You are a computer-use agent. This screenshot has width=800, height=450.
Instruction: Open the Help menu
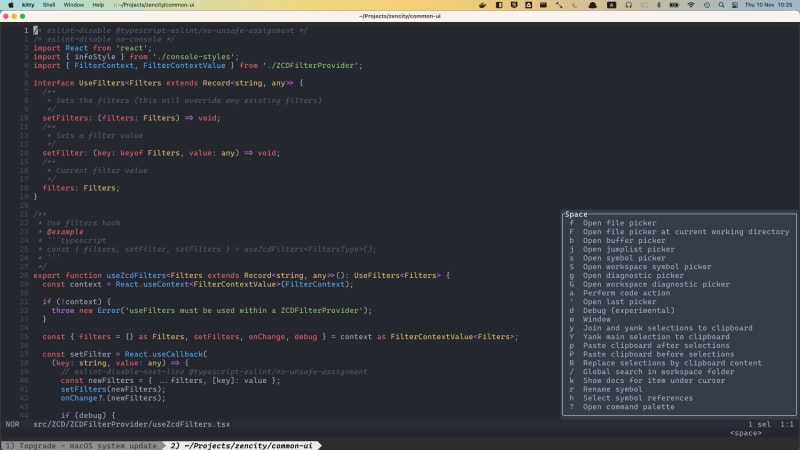point(98,5)
